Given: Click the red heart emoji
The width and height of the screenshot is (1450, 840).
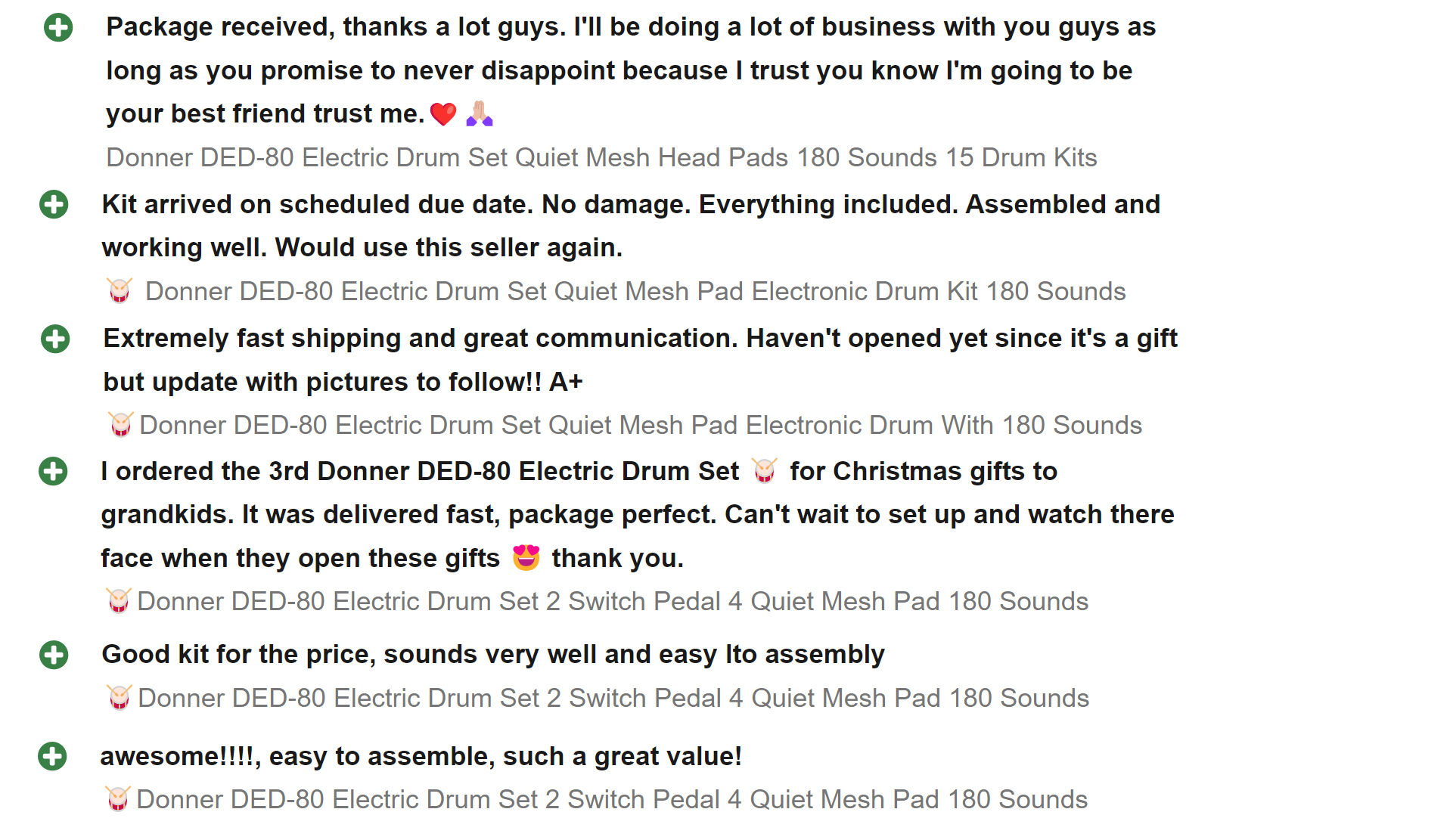Looking at the screenshot, I should 443,114.
